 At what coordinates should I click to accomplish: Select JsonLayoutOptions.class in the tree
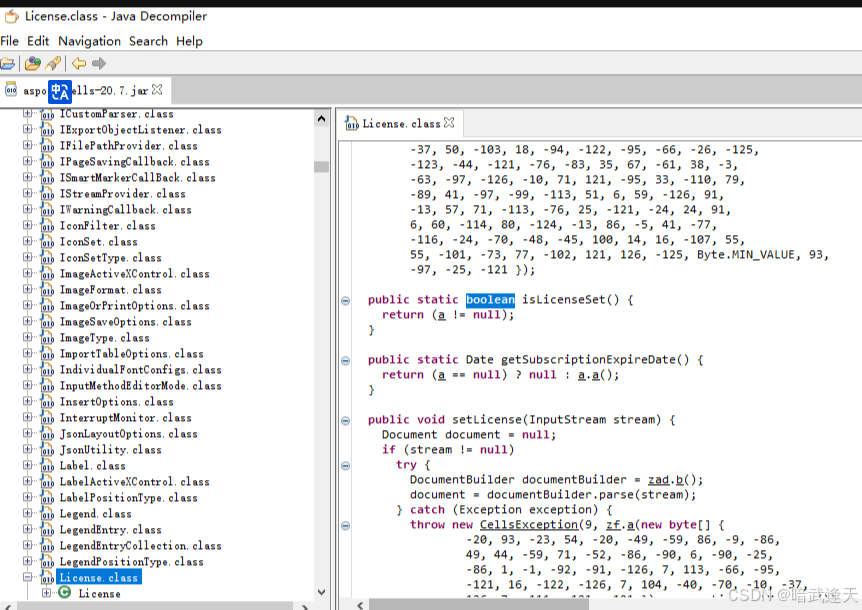(x=129, y=434)
